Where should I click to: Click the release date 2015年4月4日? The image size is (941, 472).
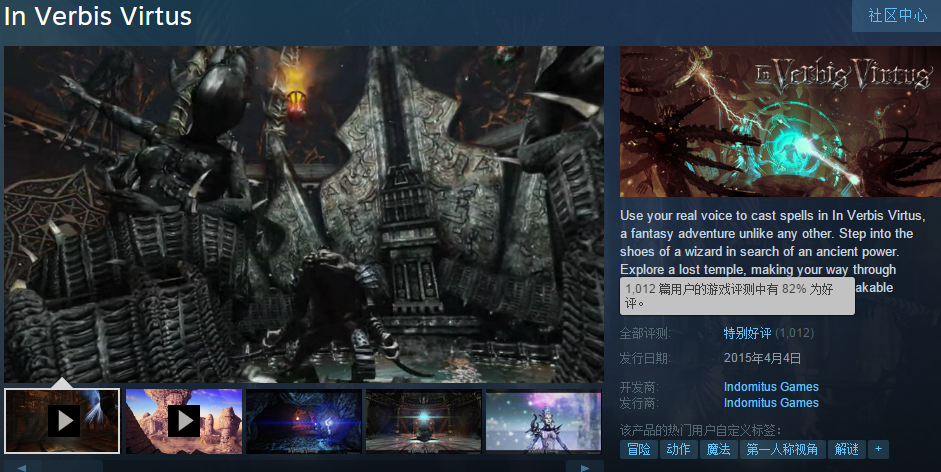(762, 359)
